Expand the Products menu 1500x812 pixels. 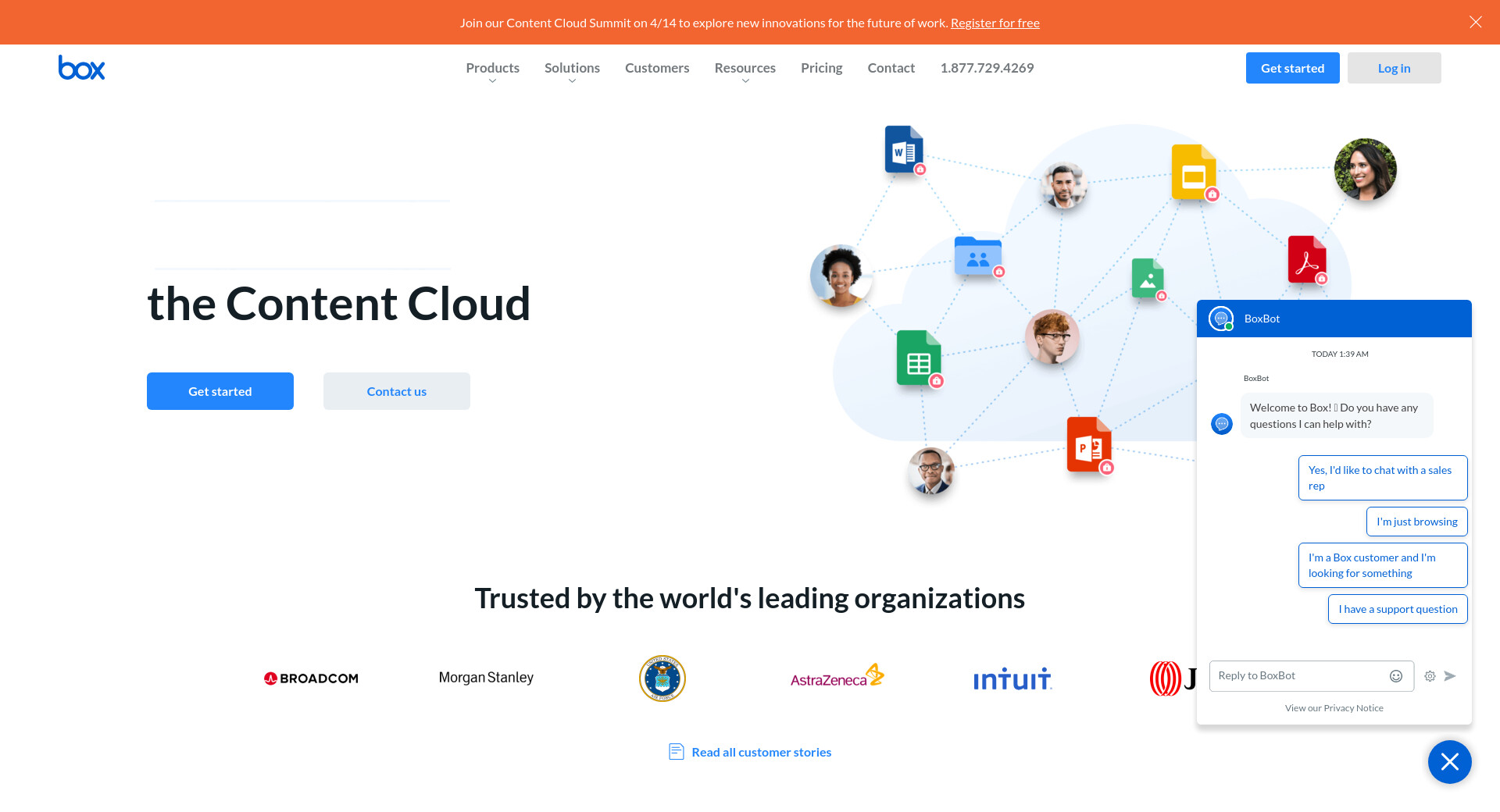(492, 68)
